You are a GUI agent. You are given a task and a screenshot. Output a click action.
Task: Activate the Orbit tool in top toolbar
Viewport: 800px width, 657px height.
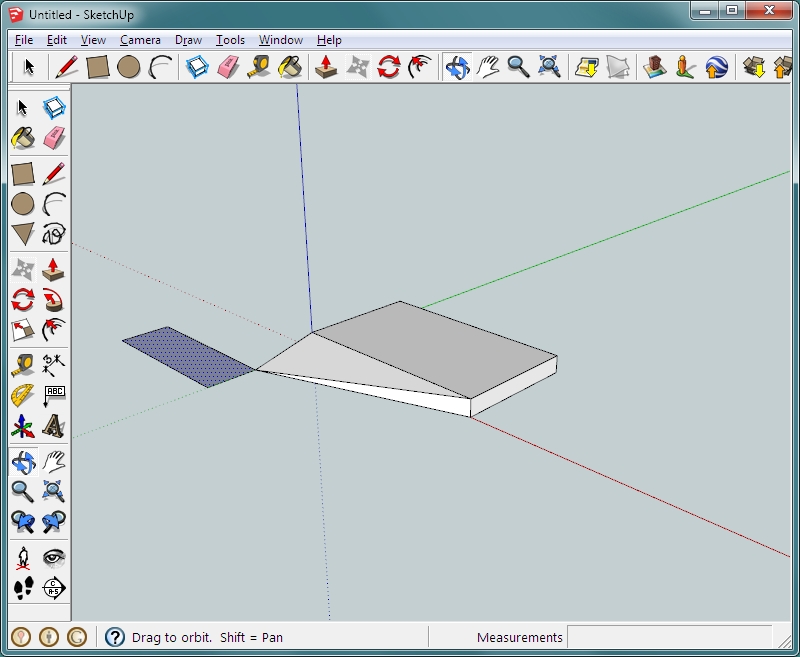pos(457,67)
